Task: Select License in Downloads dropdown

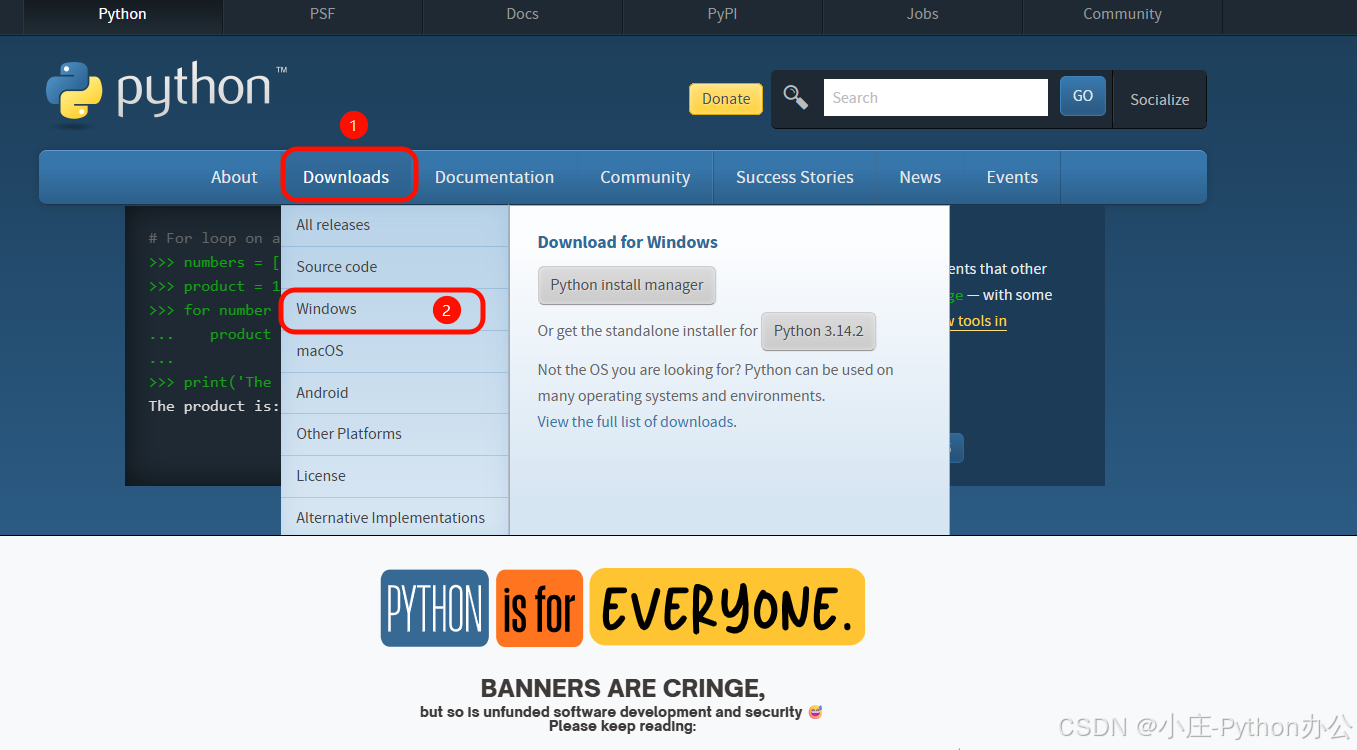Action: [x=395, y=476]
